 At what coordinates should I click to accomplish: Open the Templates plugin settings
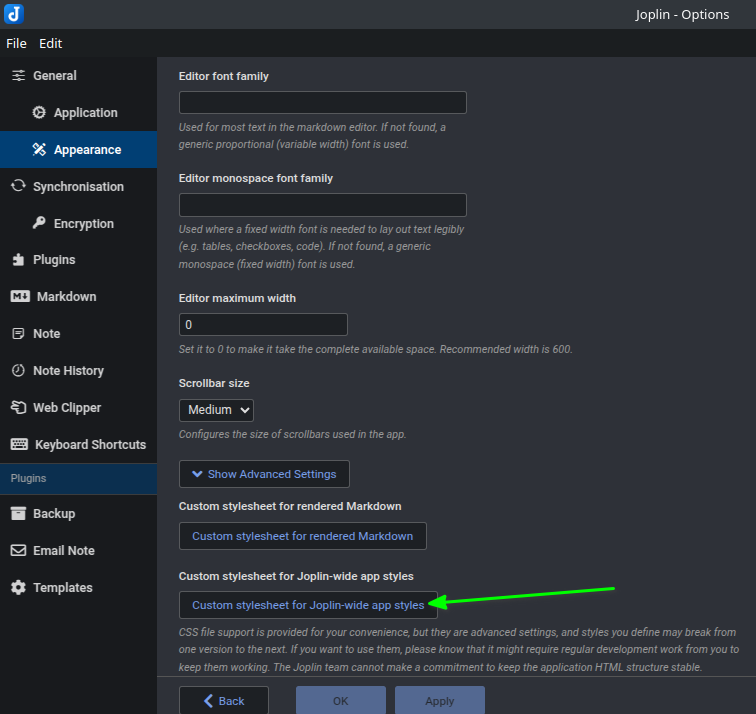click(78, 587)
